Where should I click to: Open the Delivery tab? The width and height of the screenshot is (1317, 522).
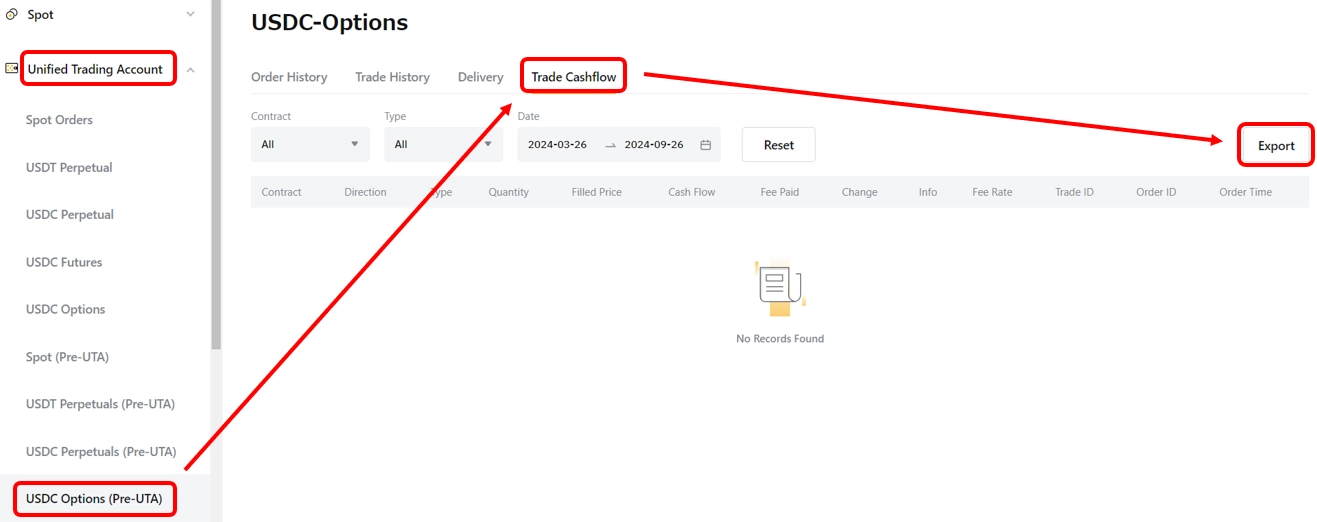[480, 77]
